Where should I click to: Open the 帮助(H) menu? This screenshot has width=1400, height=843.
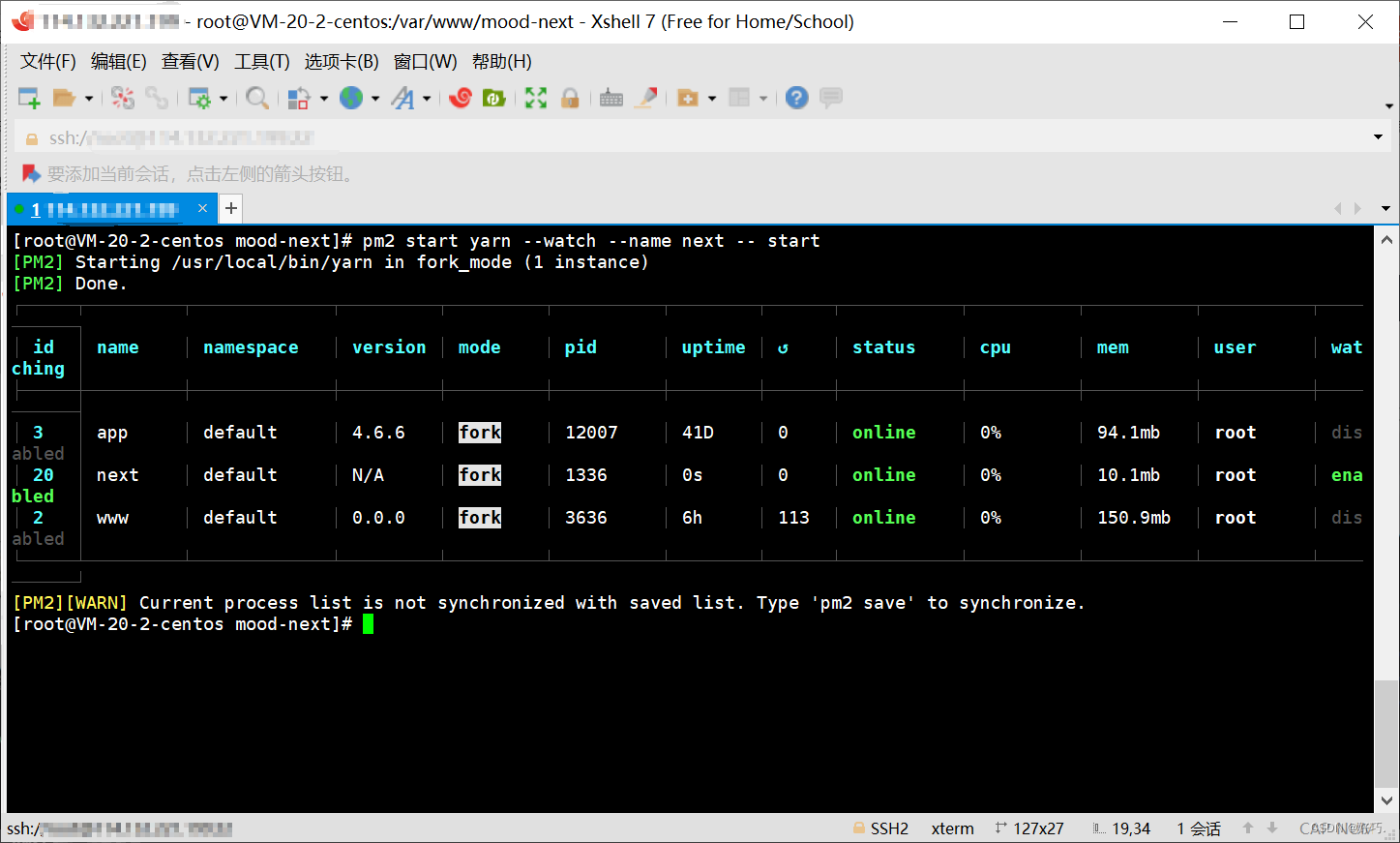click(502, 62)
